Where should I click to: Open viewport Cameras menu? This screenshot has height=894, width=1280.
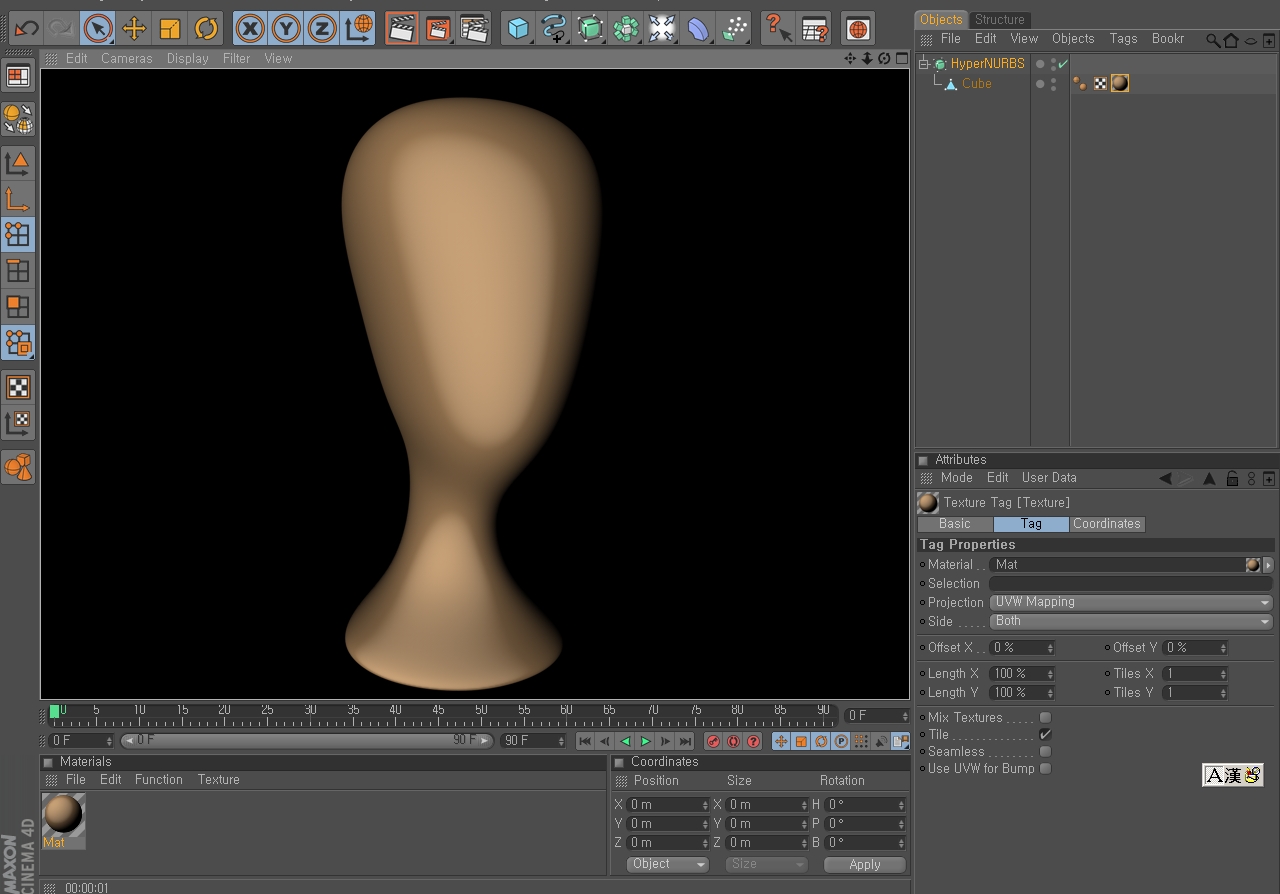click(x=127, y=59)
